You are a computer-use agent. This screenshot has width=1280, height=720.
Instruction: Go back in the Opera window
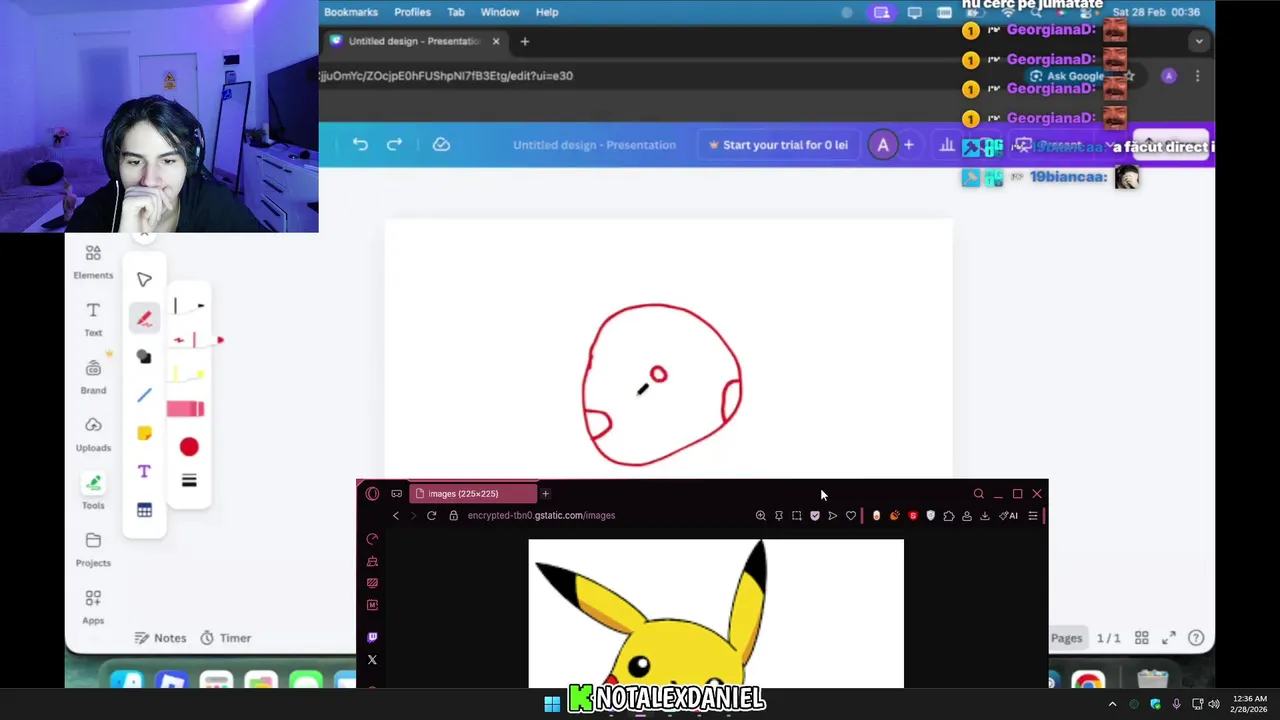coord(395,515)
